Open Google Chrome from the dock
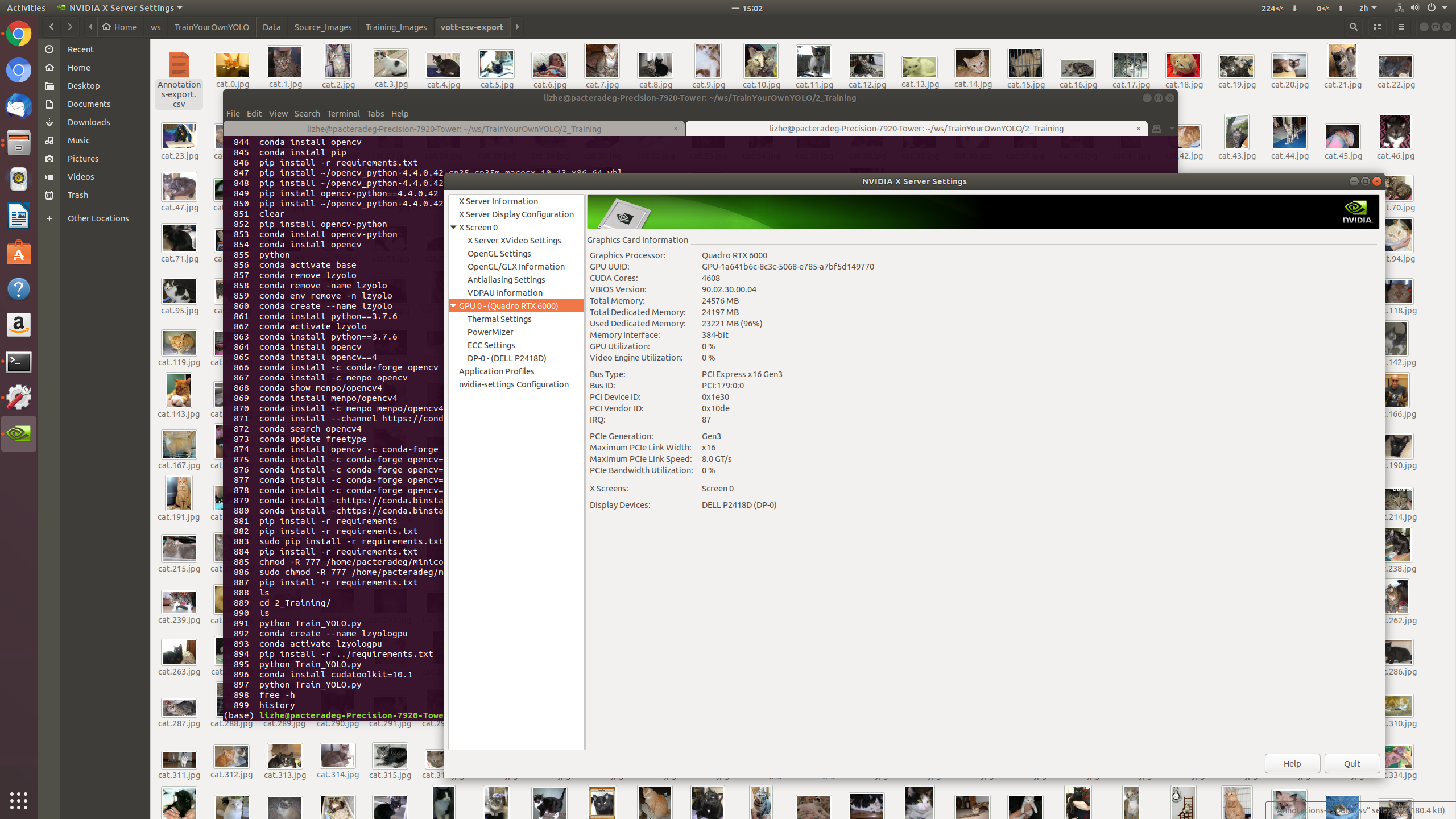The image size is (1456, 819). coord(19,34)
